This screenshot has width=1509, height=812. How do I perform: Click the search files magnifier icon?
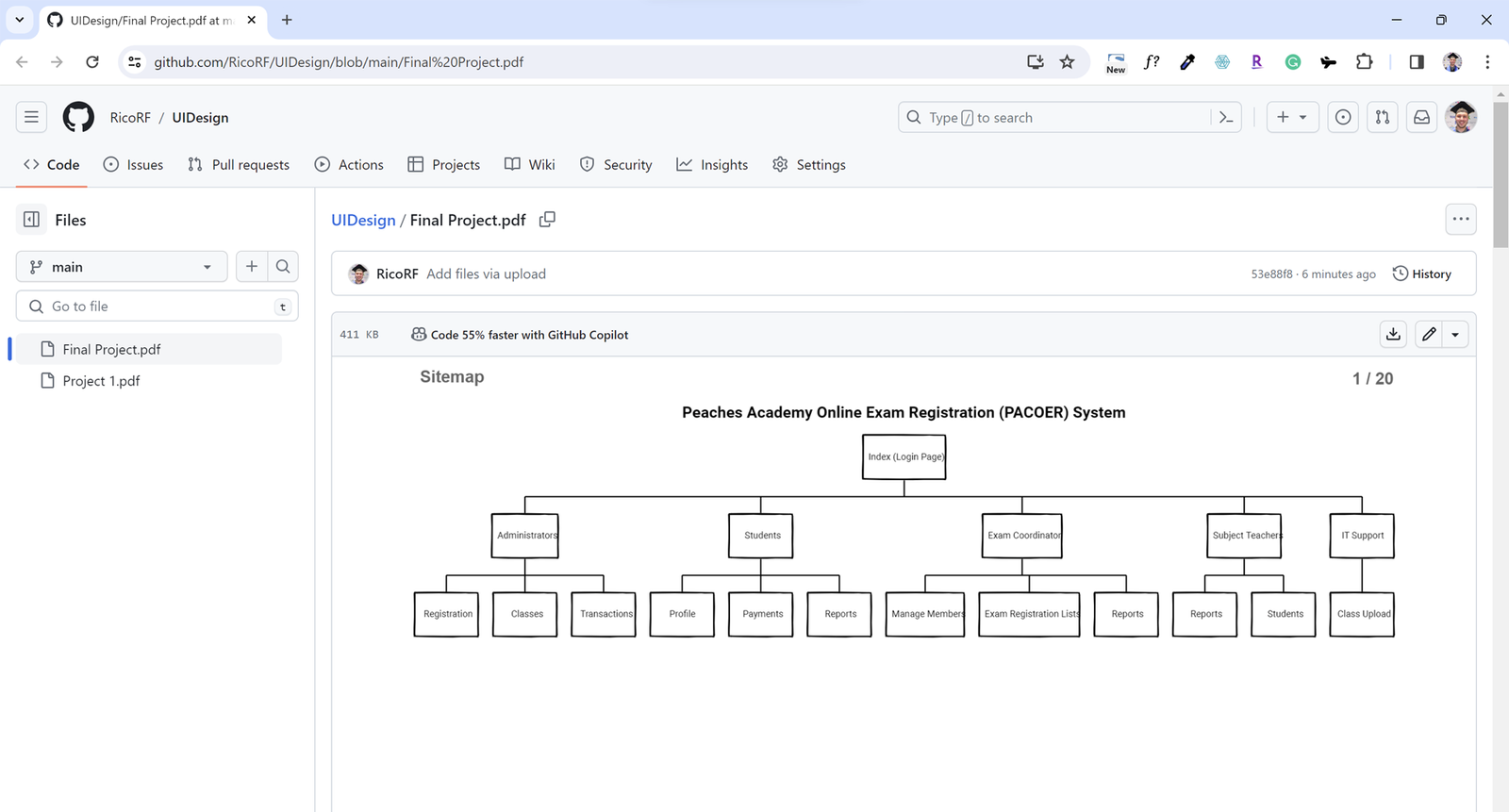pos(283,267)
